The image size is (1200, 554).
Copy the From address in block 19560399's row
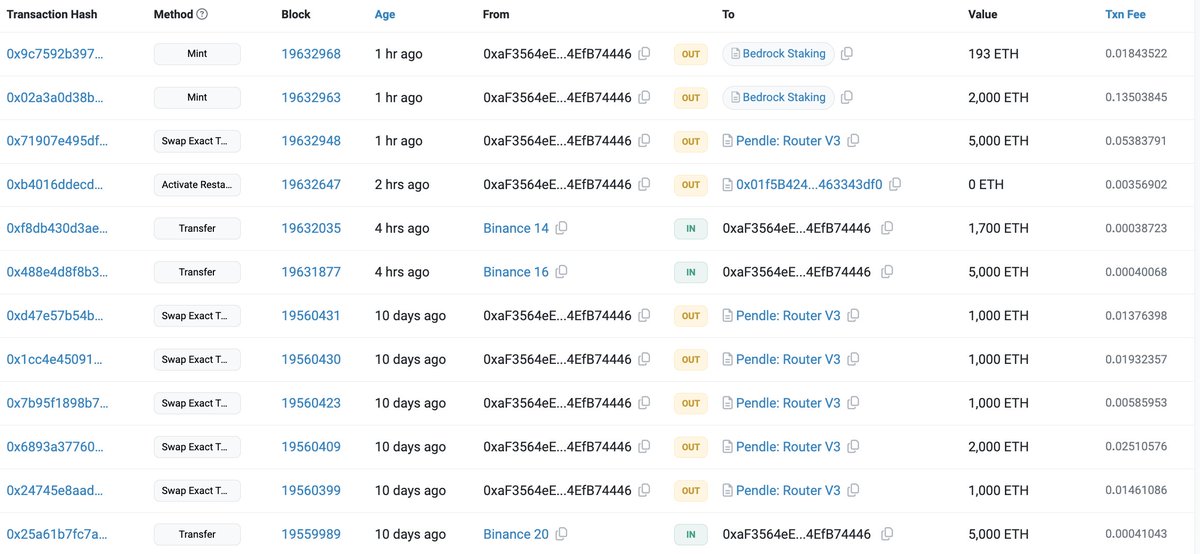pyautogui.click(x=645, y=490)
